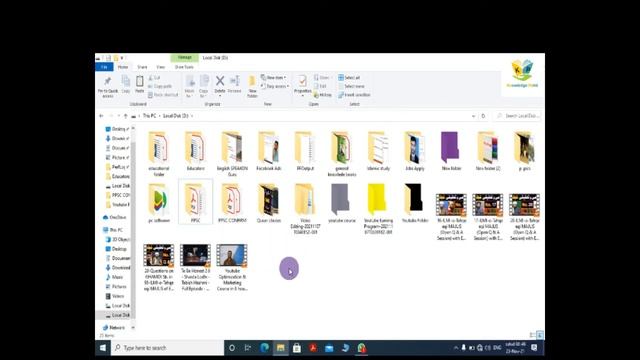This screenshot has width=640, height=360.
Task: Expand the New item dropdown
Action: pyautogui.click(x=273, y=78)
